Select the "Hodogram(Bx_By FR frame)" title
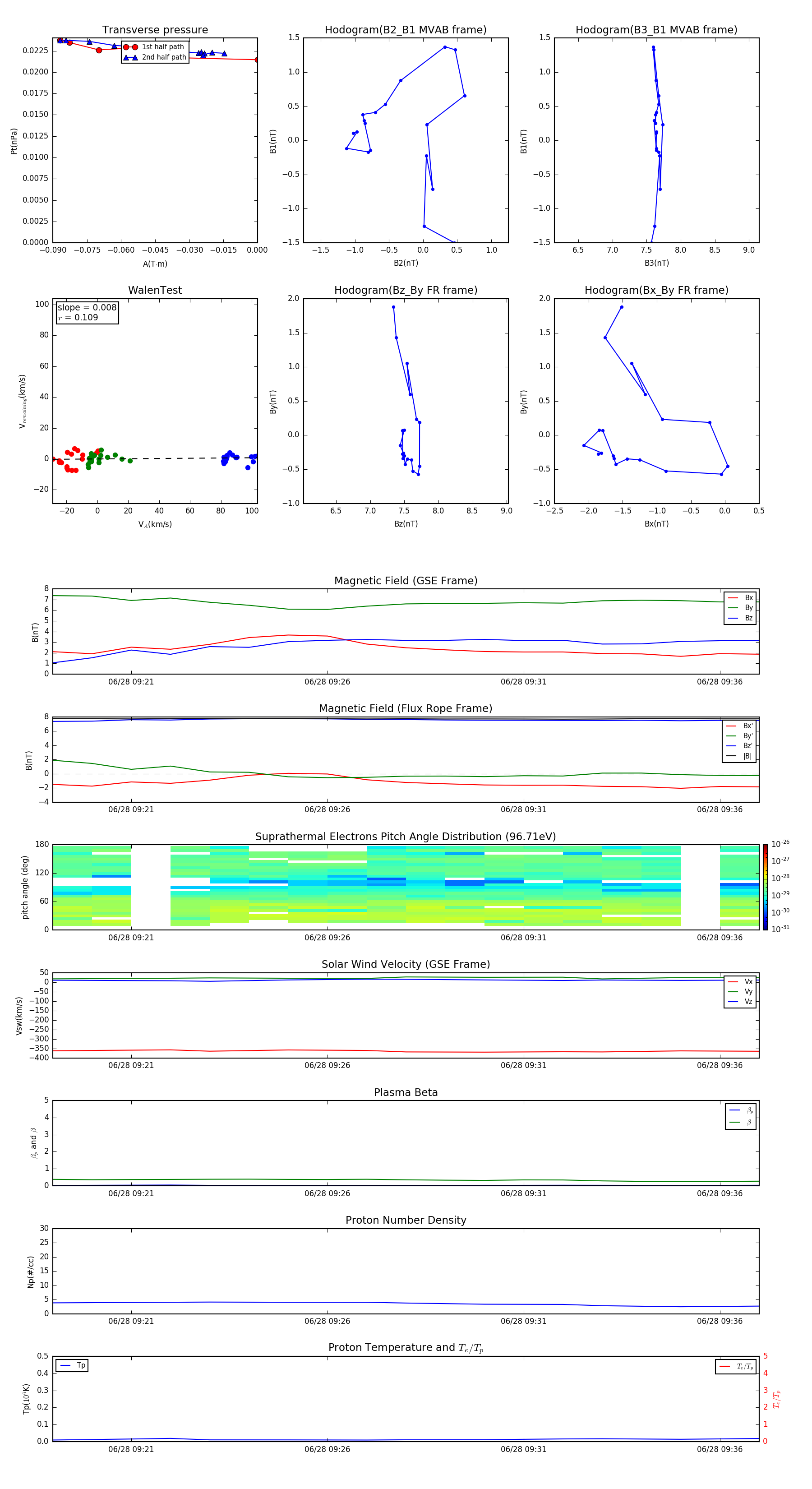The height and width of the screenshot is (1489, 812). coord(656,290)
